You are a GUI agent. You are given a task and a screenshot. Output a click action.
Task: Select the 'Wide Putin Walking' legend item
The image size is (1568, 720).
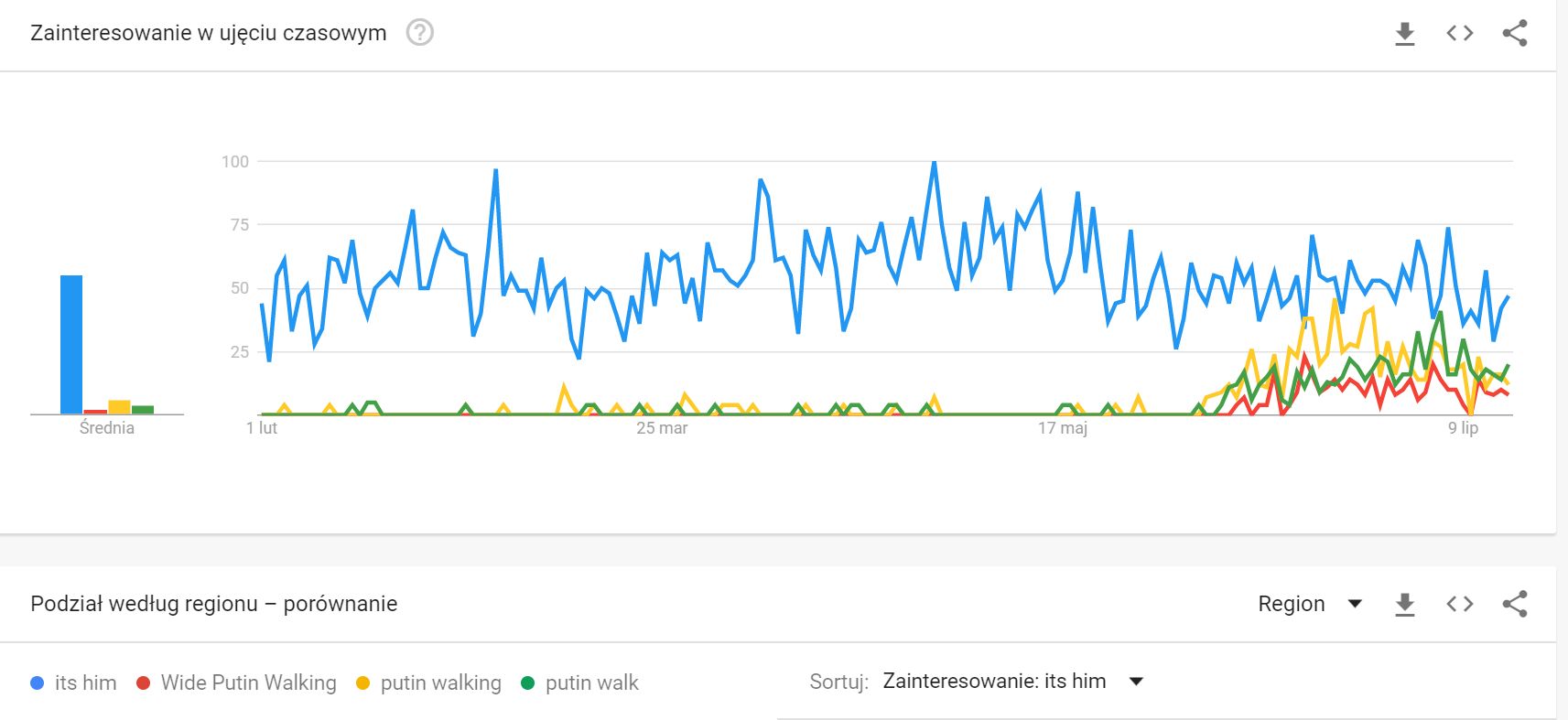coord(236,683)
